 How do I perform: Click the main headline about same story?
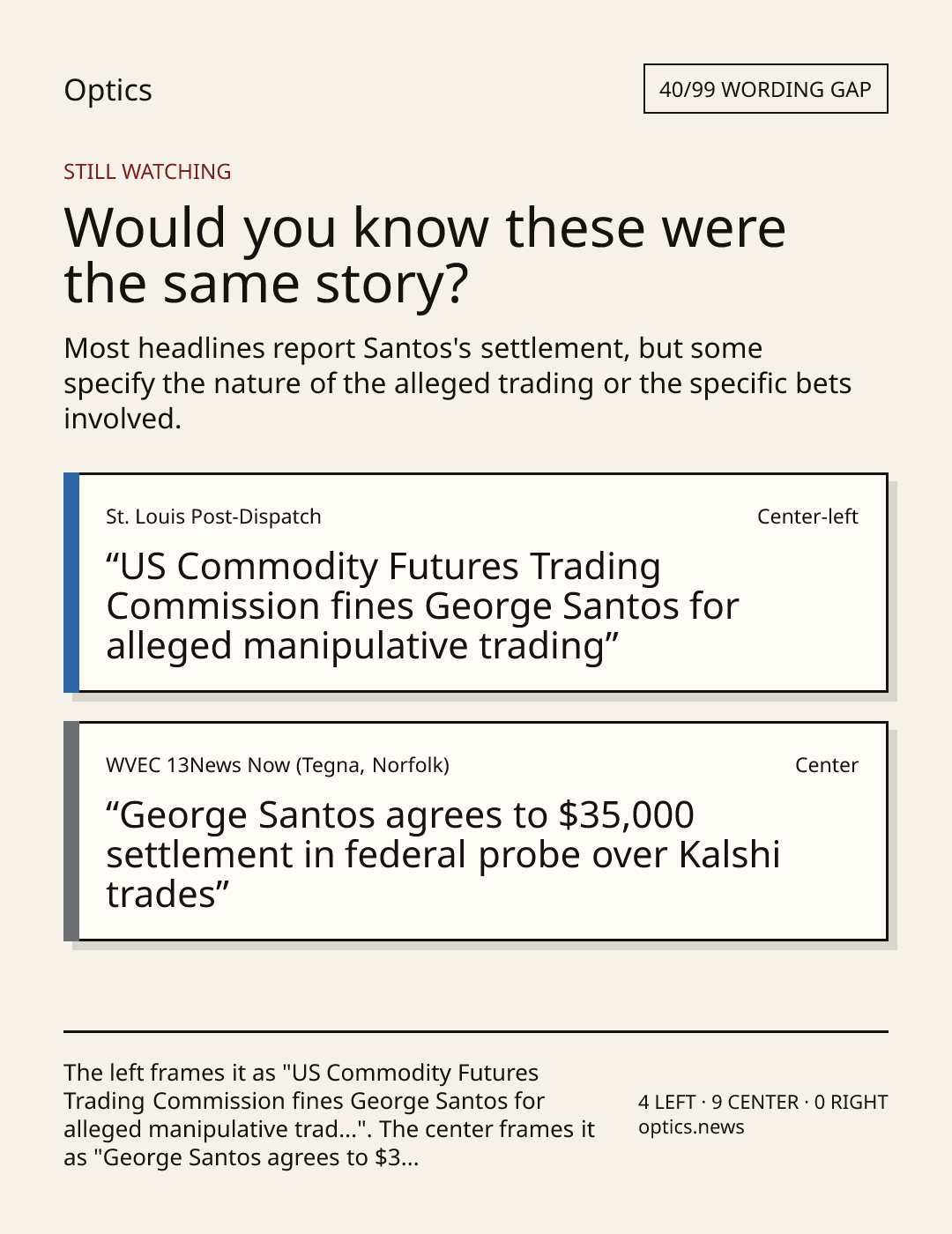point(425,255)
